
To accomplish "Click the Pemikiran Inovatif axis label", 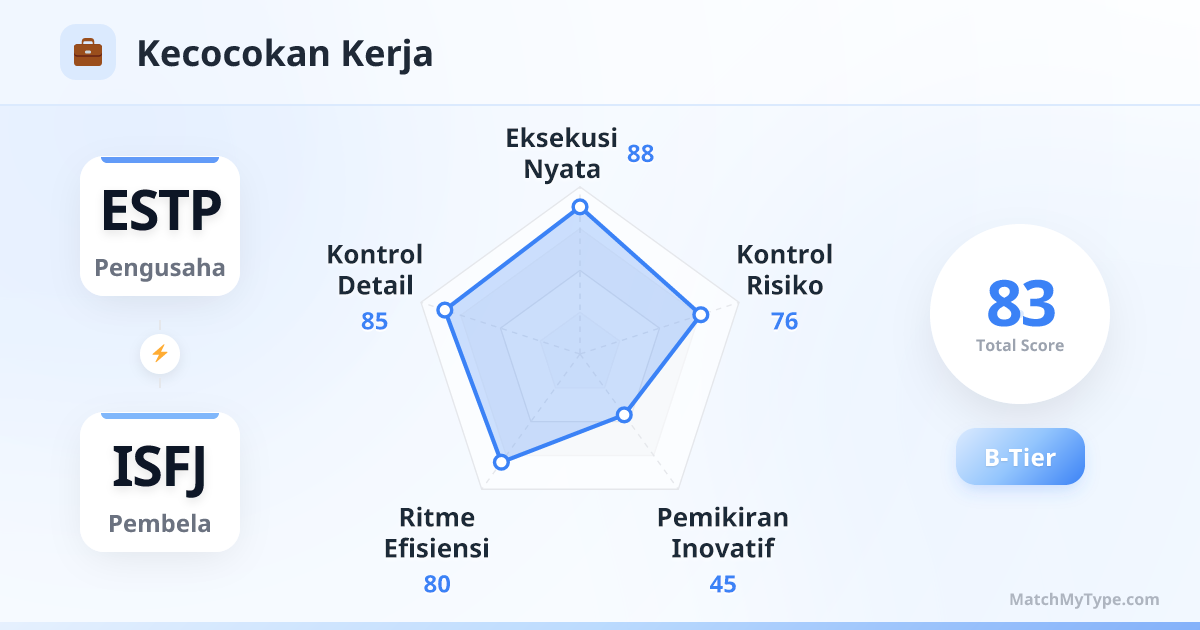I will 722,533.
